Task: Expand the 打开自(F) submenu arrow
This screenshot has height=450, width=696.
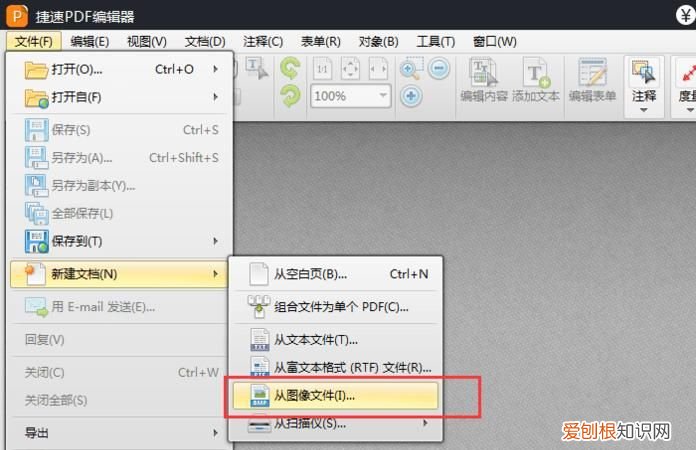Action: [x=215, y=97]
